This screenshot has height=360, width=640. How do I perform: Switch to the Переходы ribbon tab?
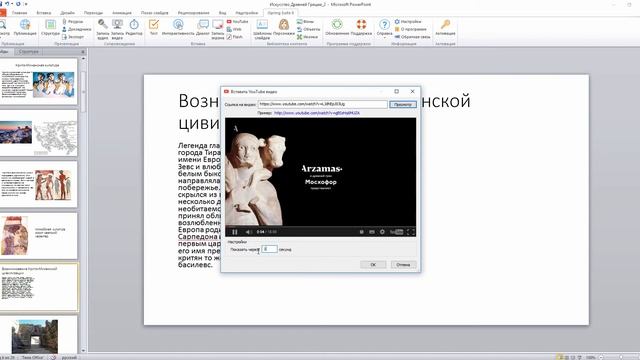pos(93,13)
